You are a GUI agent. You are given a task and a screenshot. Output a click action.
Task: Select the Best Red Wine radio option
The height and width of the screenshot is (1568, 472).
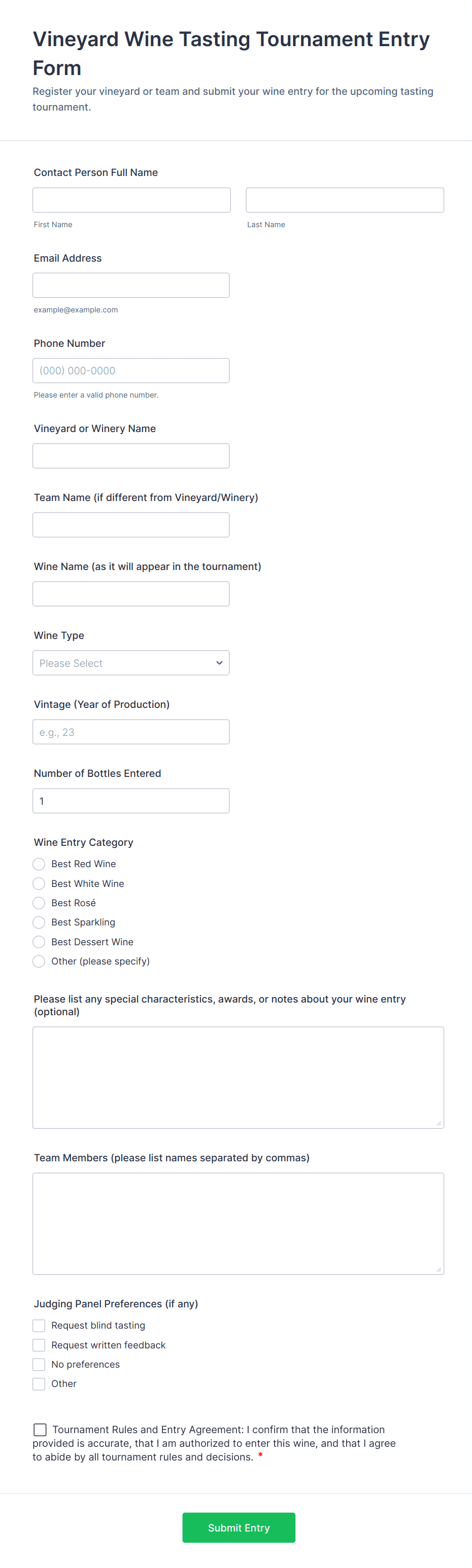coord(39,864)
